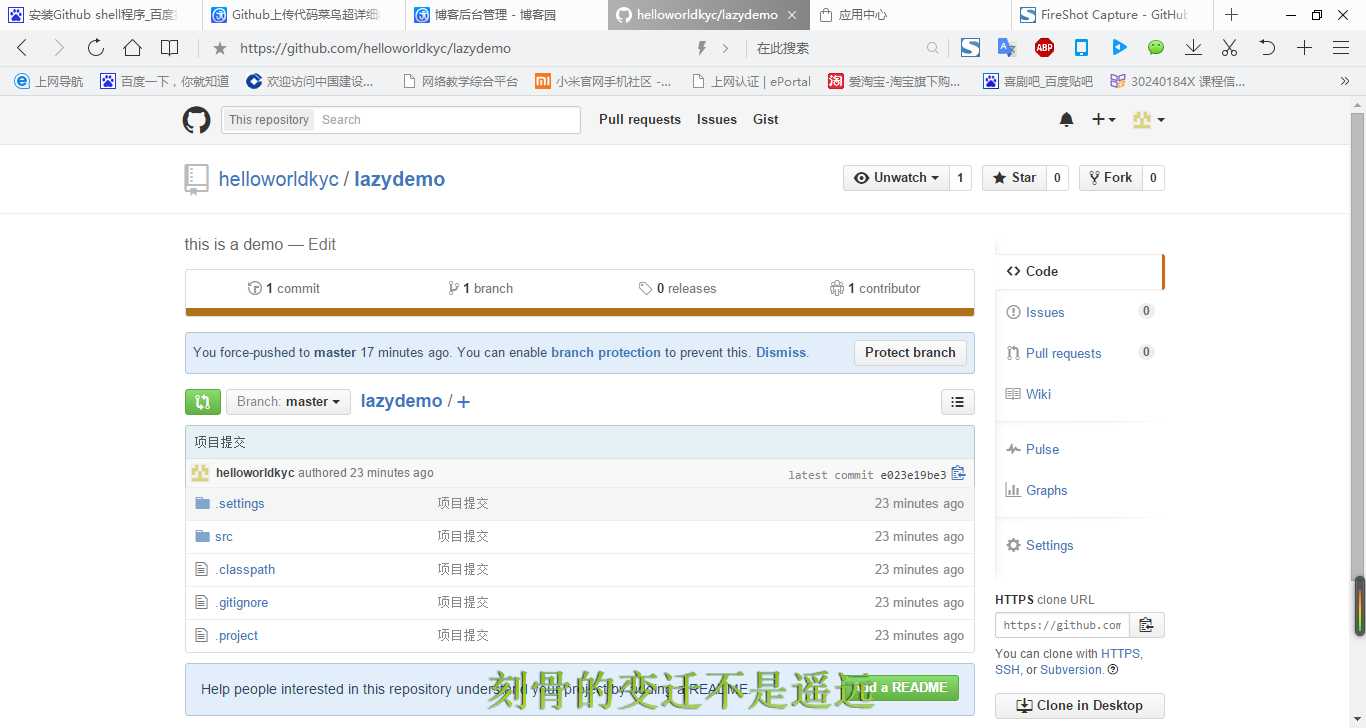Open the .settings folder
Image resolution: width=1366 pixels, height=728 pixels.
tap(241, 504)
